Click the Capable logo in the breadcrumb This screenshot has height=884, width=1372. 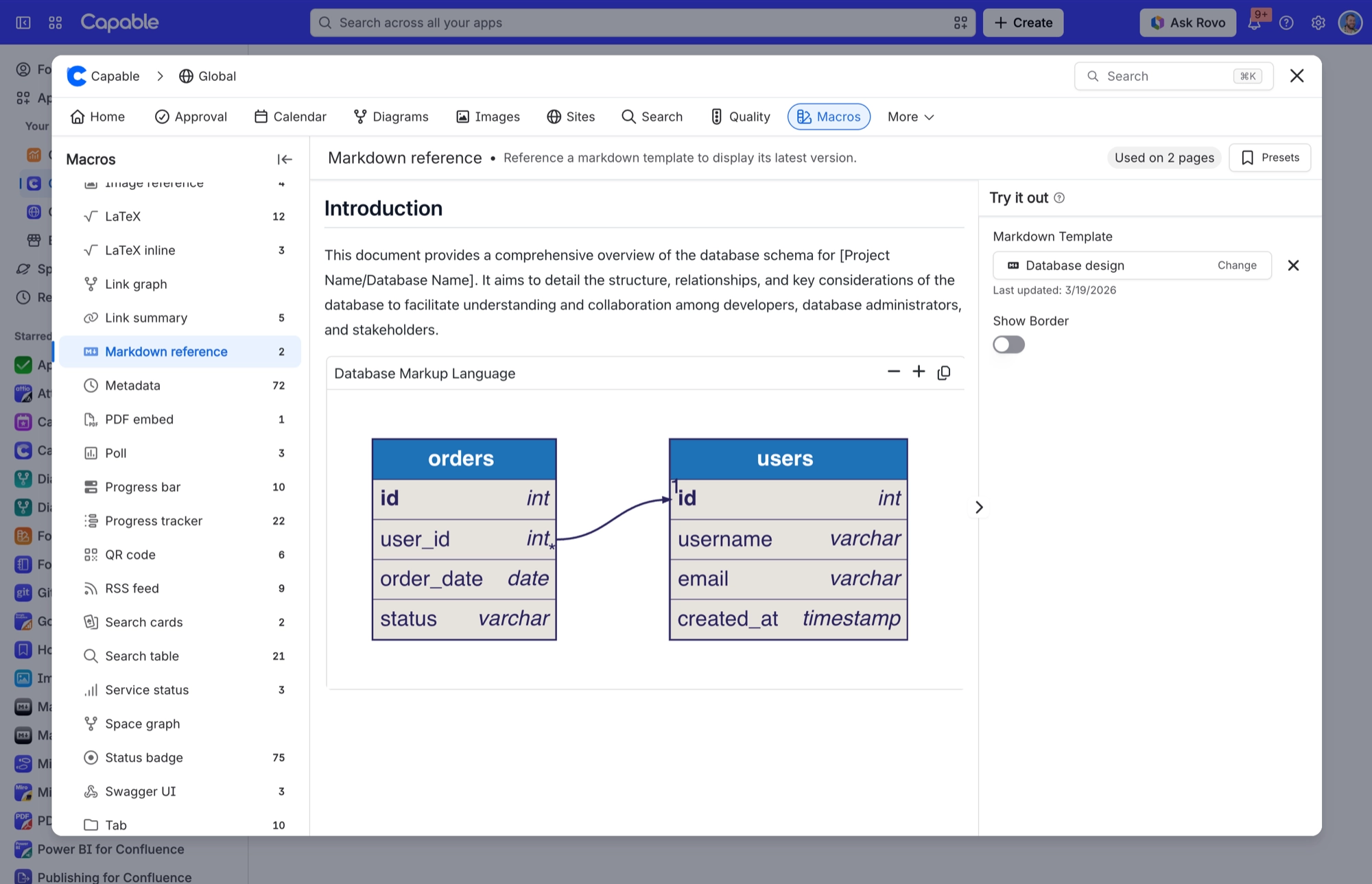click(x=77, y=76)
